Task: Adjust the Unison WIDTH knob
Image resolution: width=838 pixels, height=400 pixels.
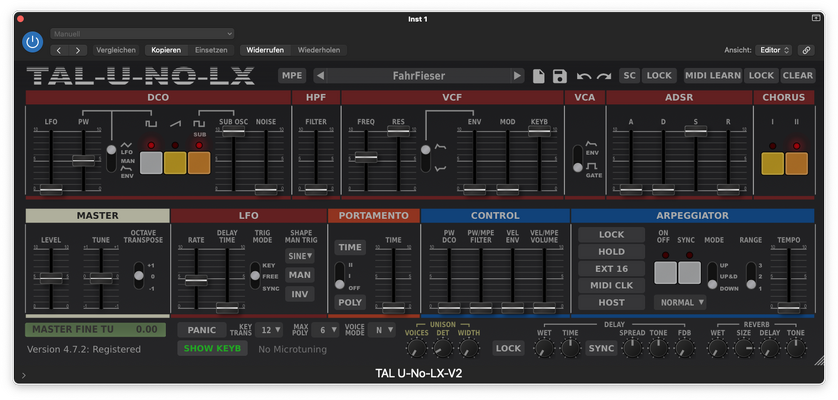Action: click(x=469, y=349)
